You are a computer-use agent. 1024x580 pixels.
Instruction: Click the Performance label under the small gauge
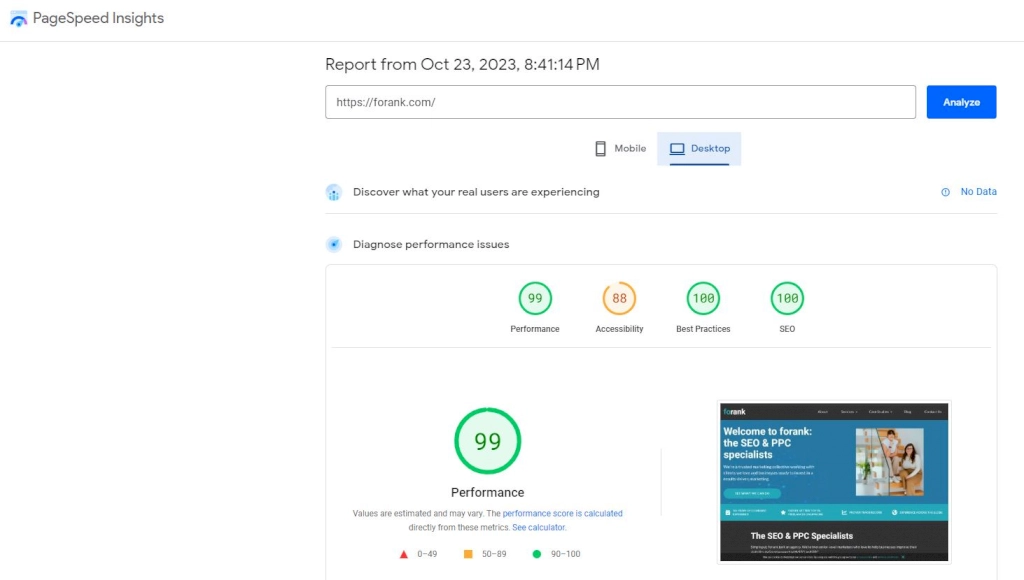(x=535, y=329)
